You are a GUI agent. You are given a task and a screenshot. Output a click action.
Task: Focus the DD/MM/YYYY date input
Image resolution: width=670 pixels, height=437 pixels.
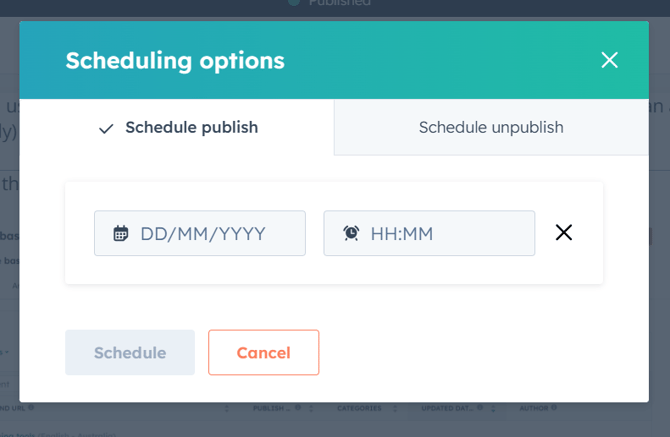[210, 233]
